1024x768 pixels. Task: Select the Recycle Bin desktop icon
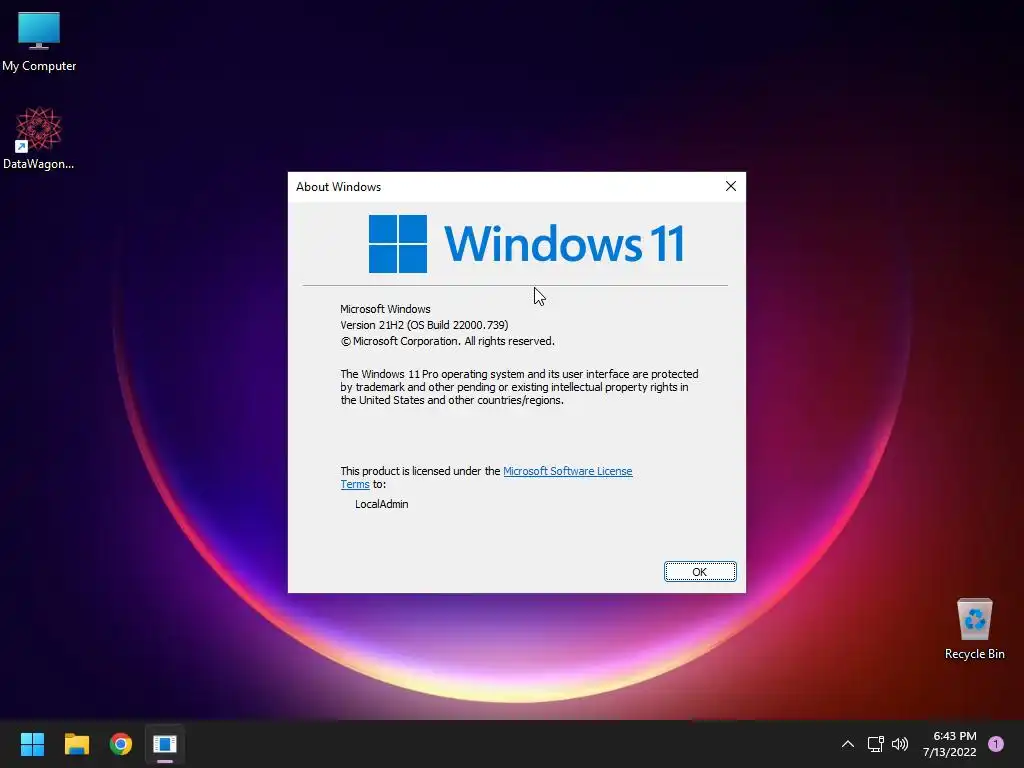974,628
